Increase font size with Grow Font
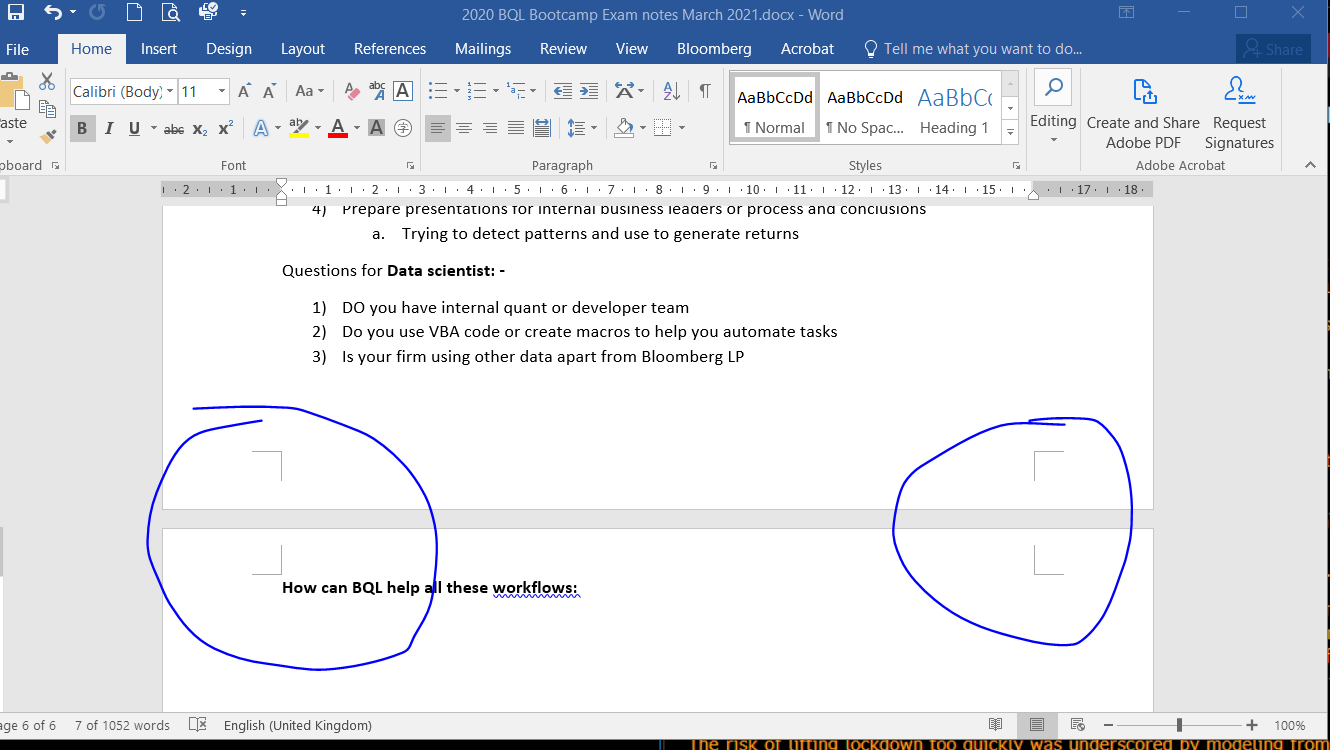This screenshot has width=1330, height=750. [x=244, y=91]
